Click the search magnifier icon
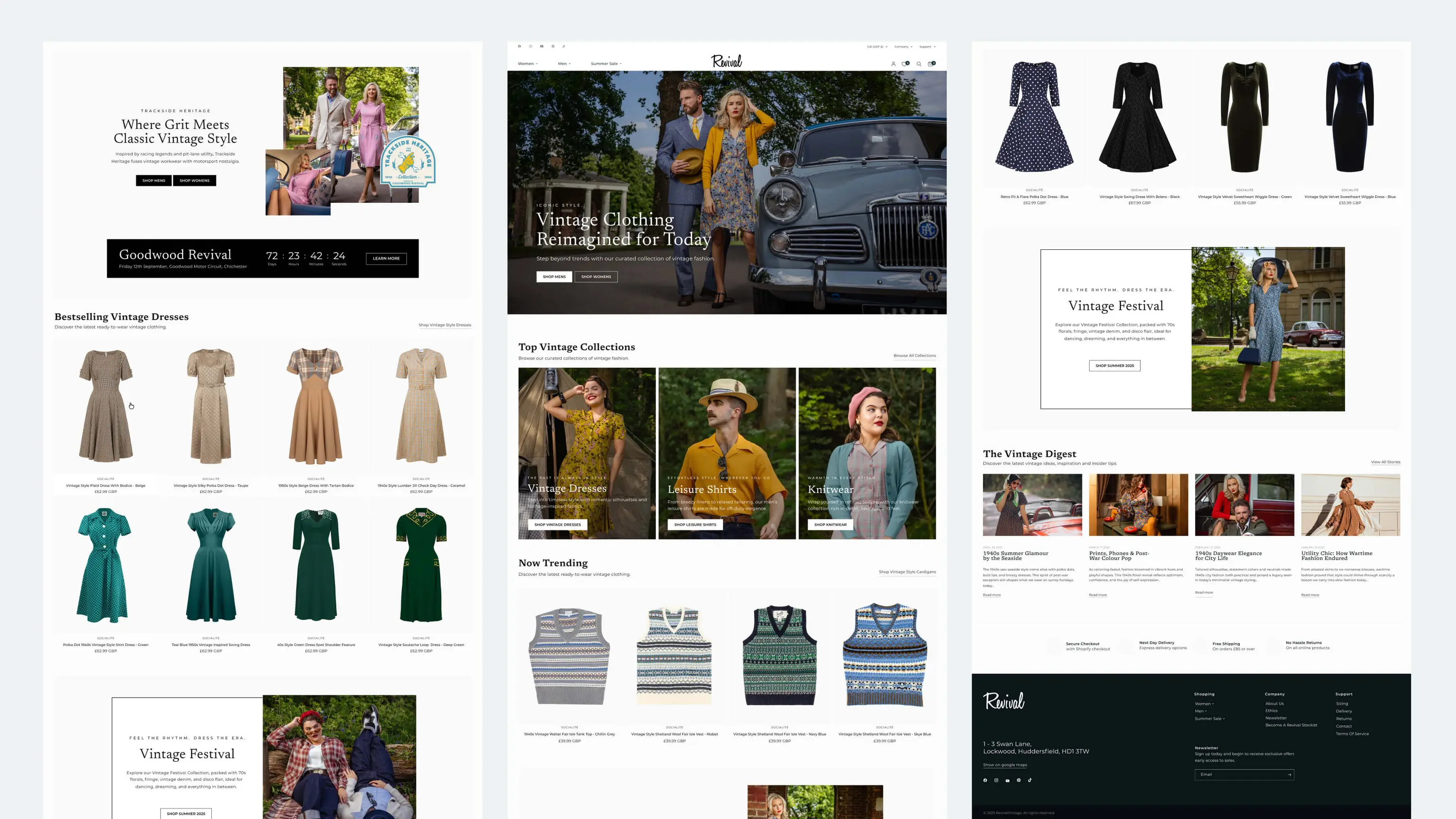 click(x=919, y=64)
